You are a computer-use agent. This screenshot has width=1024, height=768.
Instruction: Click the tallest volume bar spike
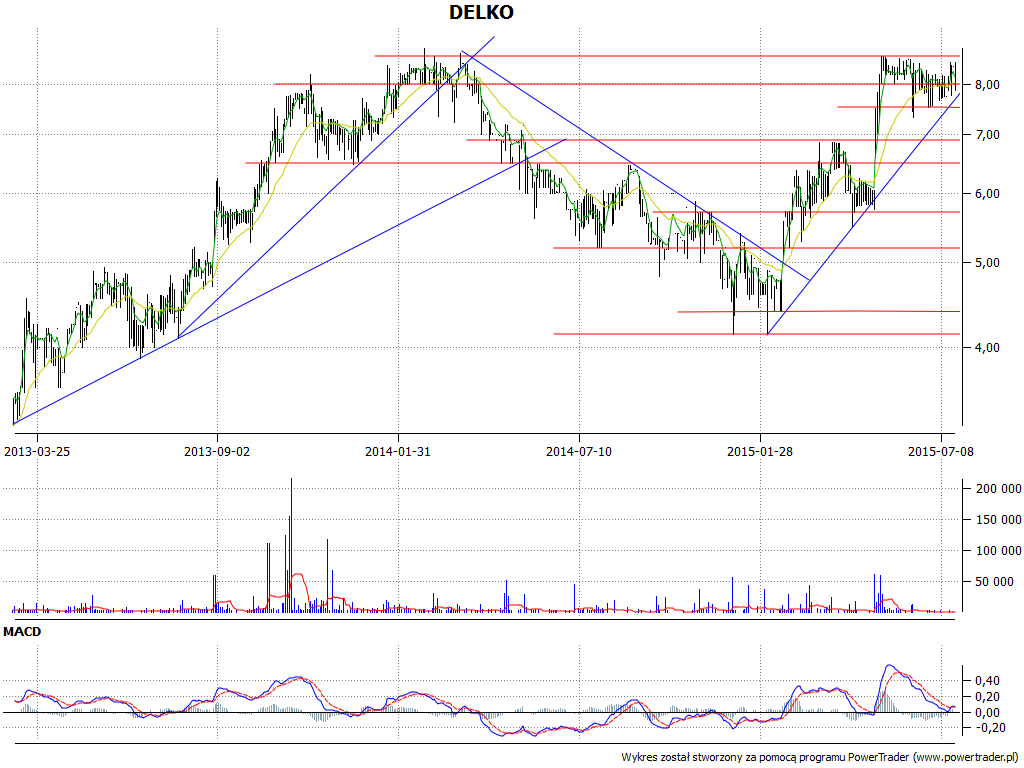pyautogui.click(x=291, y=545)
